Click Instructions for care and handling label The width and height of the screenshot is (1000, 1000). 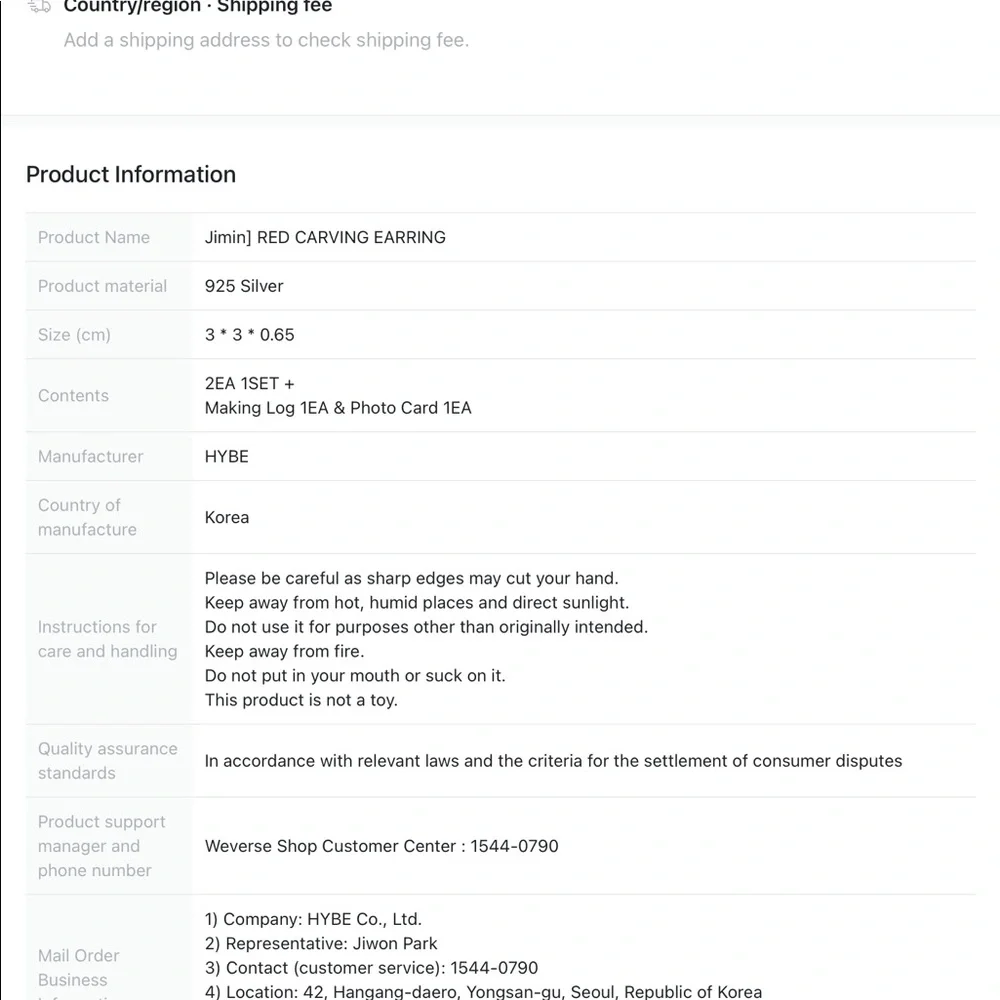pos(107,639)
